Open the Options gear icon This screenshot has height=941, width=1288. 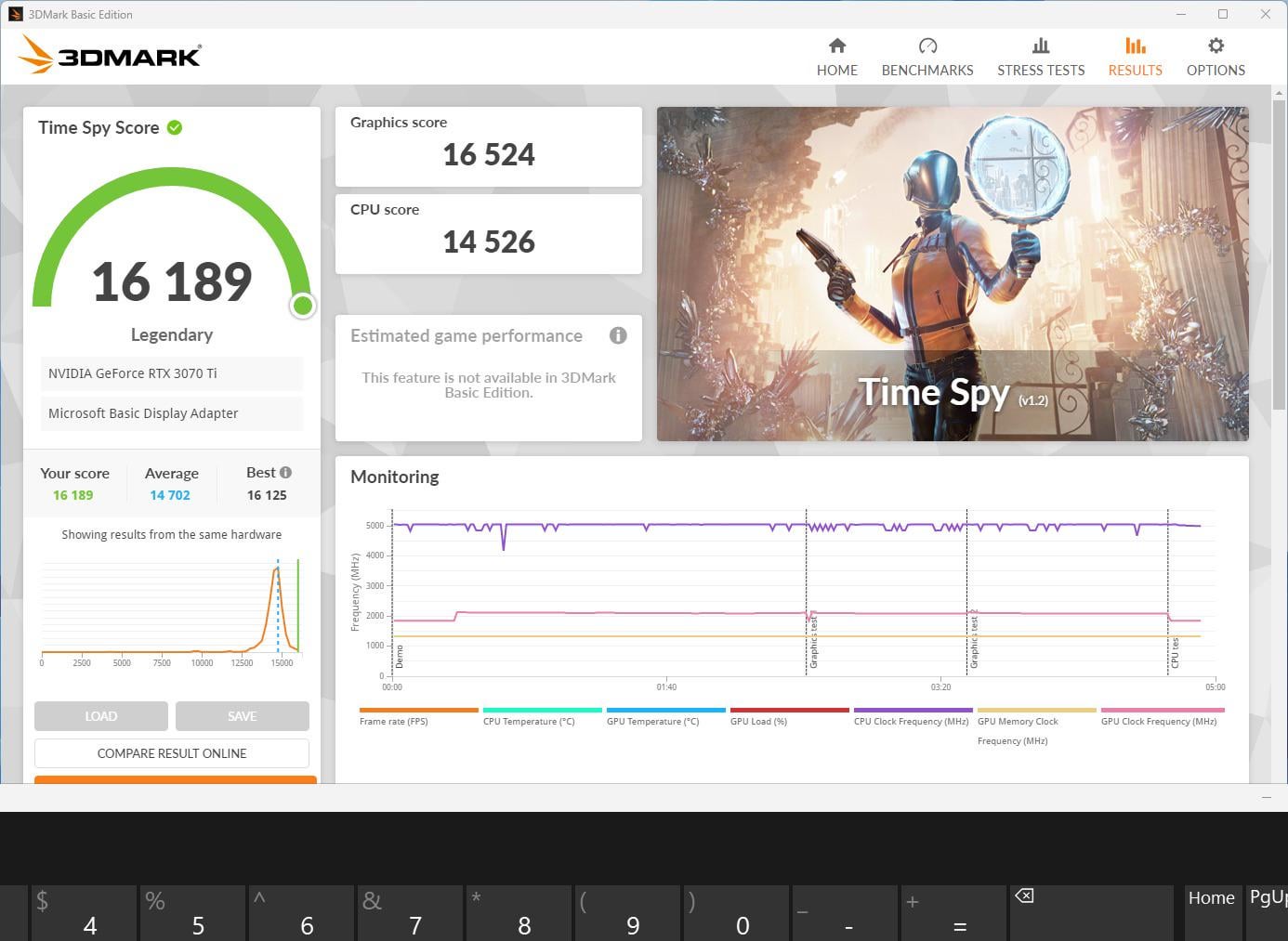(x=1216, y=46)
